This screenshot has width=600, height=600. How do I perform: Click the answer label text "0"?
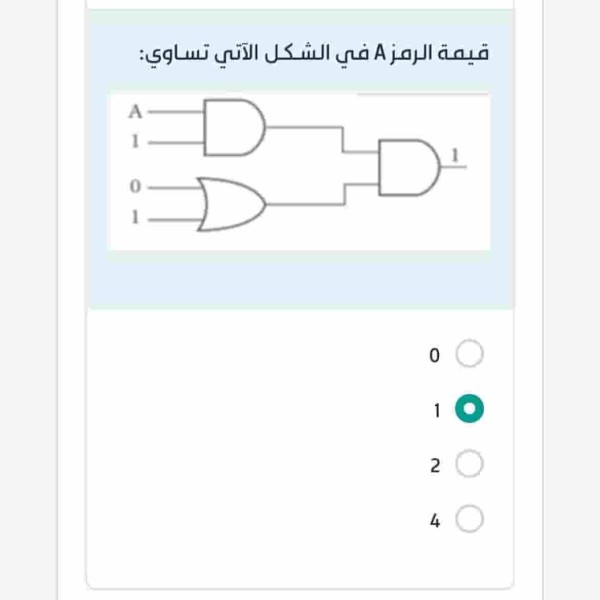(434, 355)
